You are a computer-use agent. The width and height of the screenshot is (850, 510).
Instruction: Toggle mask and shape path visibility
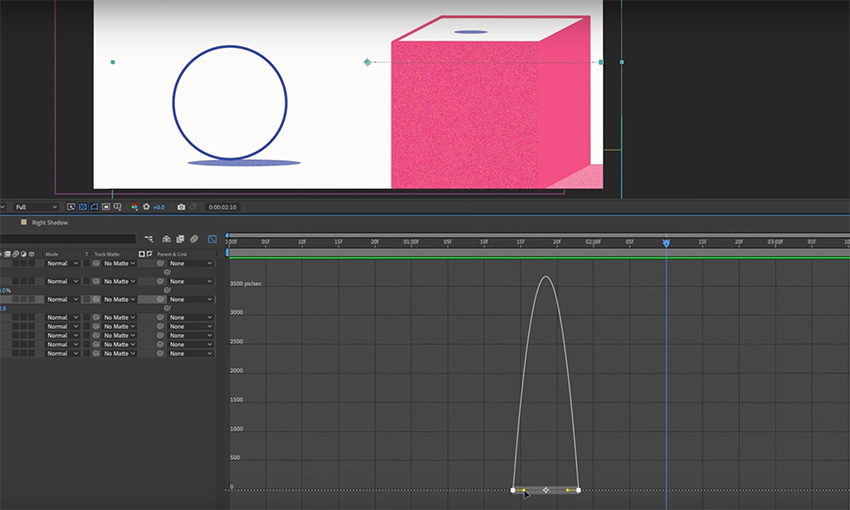point(95,207)
